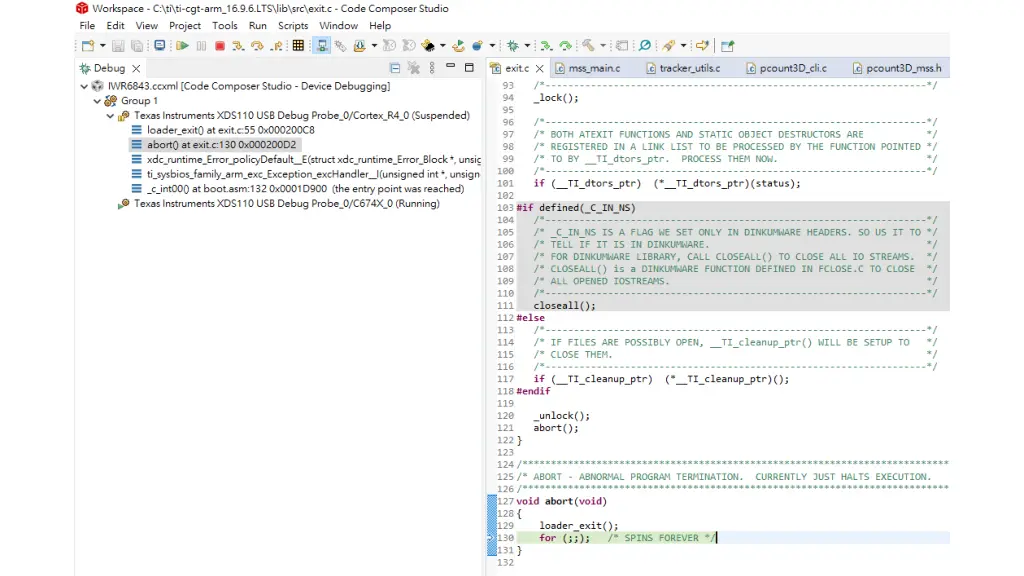The image size is (1024, 576).
Task: Open the dropdown arrow next to the chip reset icon
Action: coord(443,46)
